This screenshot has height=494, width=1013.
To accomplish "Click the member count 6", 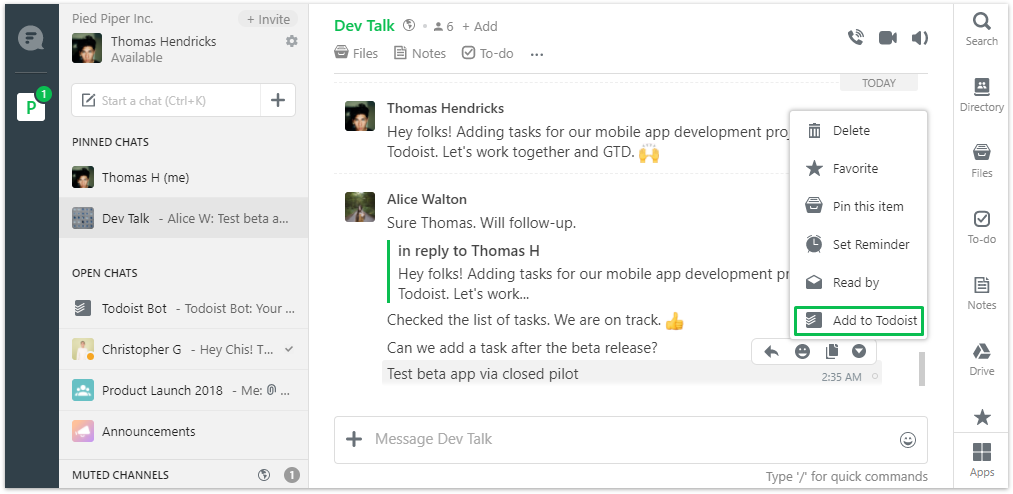I will 443,26.
